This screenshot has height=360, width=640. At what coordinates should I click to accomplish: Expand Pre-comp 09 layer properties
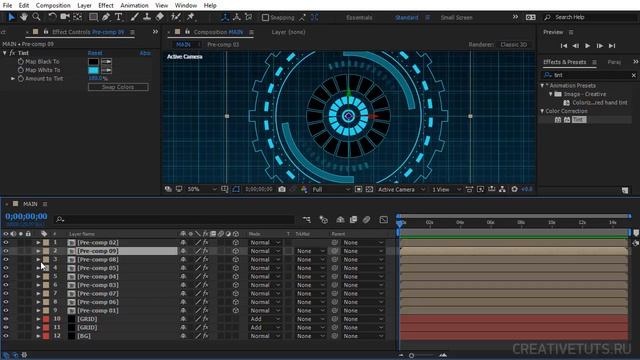point(38,251)
